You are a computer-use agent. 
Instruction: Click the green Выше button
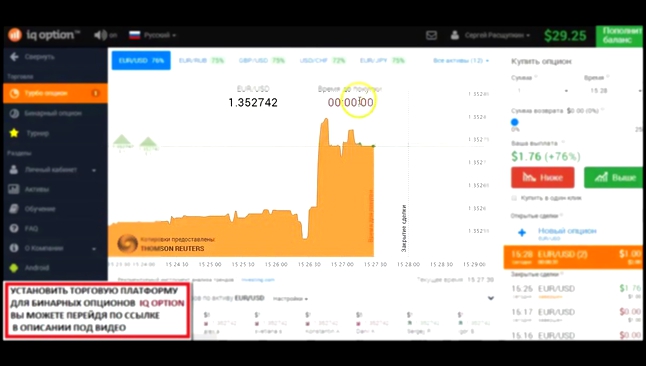(x=614, y=178)
